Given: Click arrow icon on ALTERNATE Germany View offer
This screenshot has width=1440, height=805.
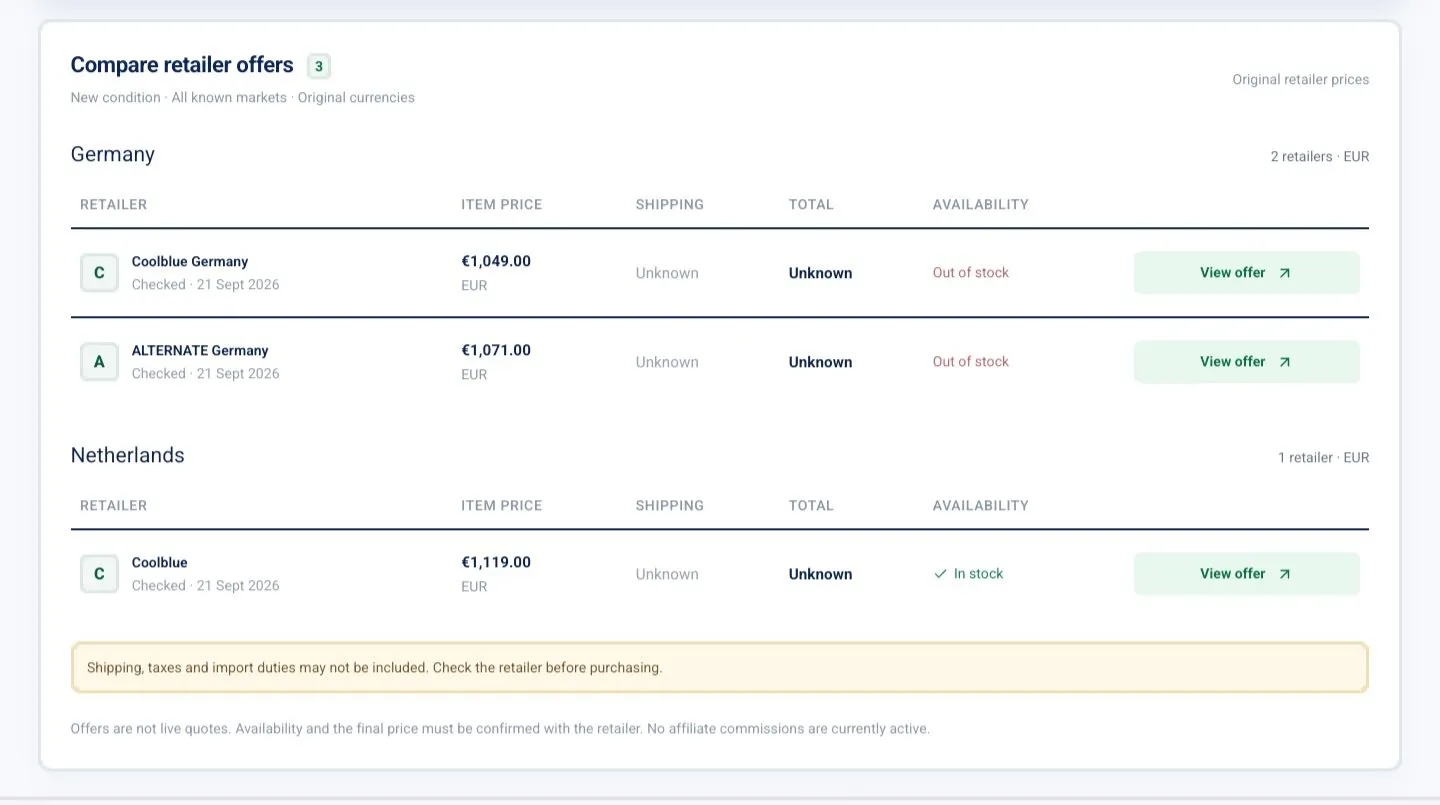Looking at the screenshot, I should coord(1285,362).
